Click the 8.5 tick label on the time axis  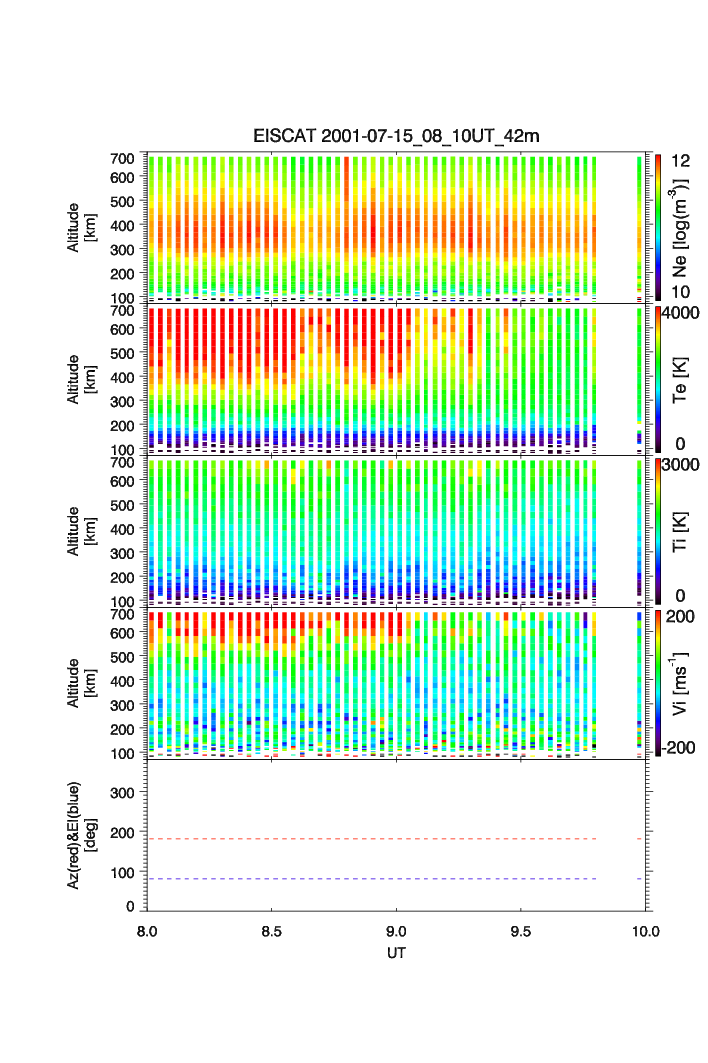click(272, 932)
